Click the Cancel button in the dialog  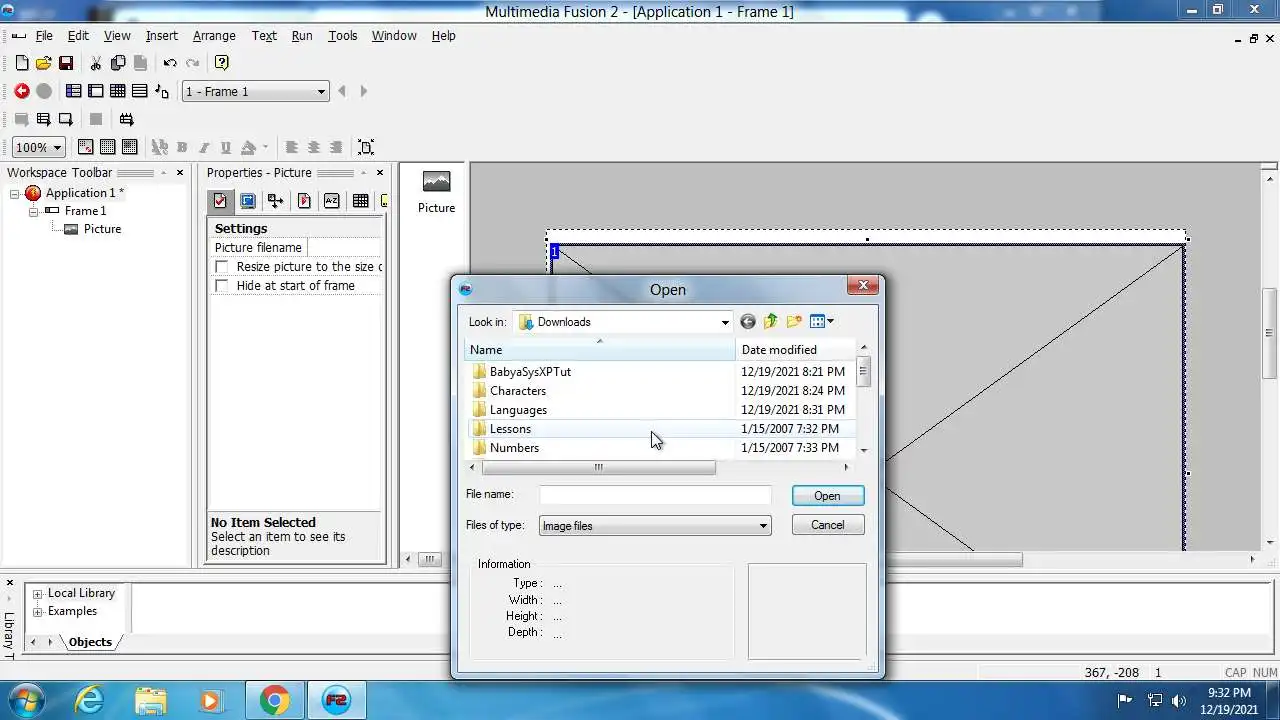coord(827,525)
